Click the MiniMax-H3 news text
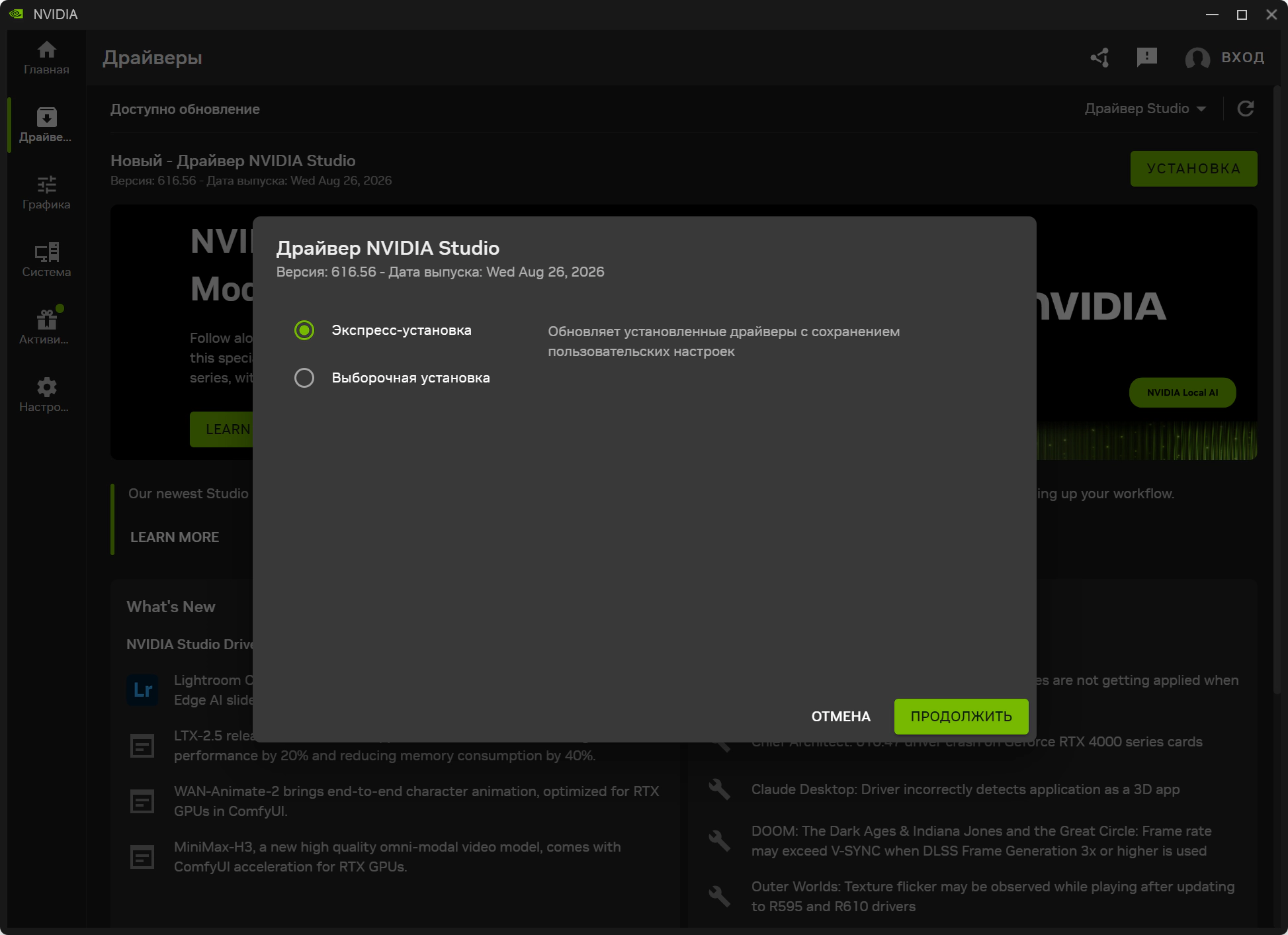 click(x=398, y=857)
